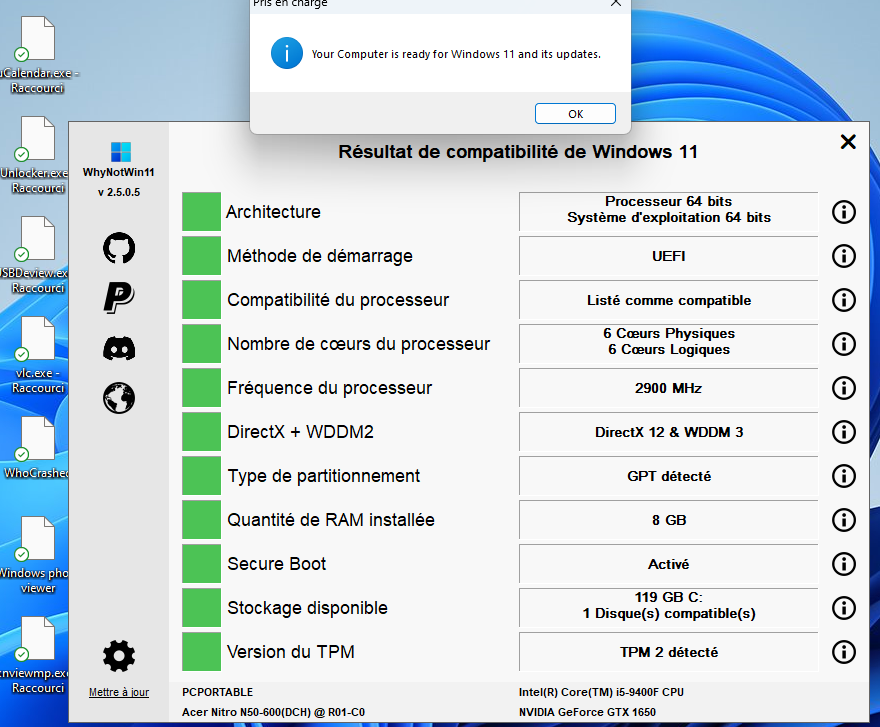This screenshot has width=880, height=727.
Task: Show info for Architecture row
Action: click(x=844, y=212)
